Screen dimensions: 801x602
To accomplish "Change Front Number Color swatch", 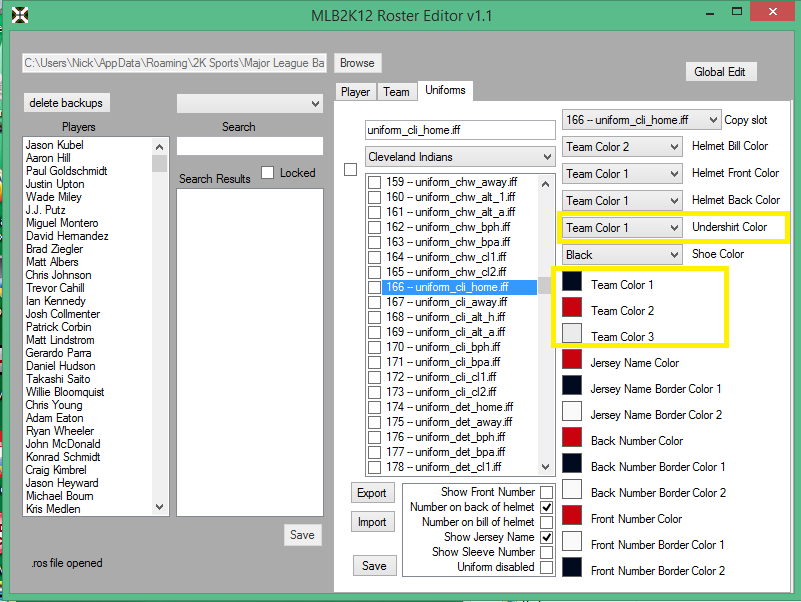I will coord(572,515).
